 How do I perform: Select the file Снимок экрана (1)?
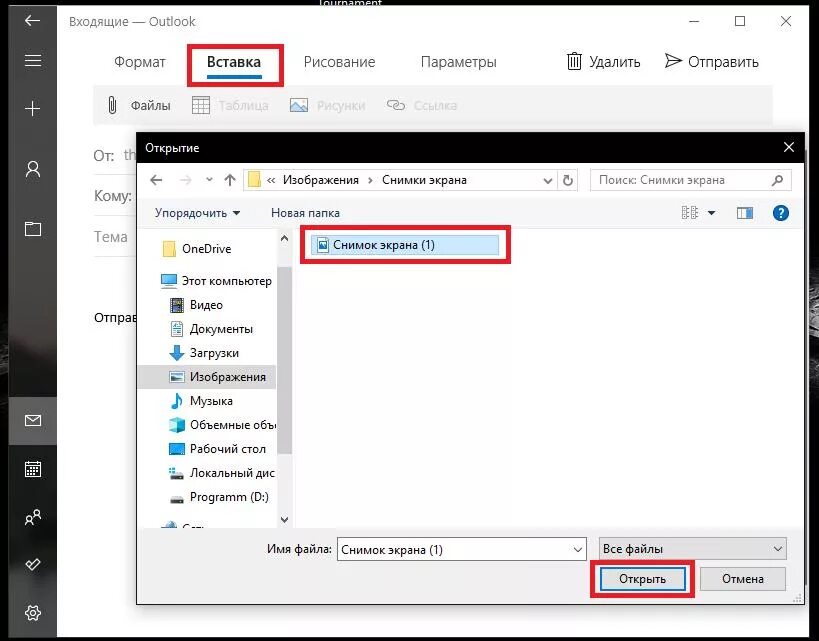coord(405,245)
